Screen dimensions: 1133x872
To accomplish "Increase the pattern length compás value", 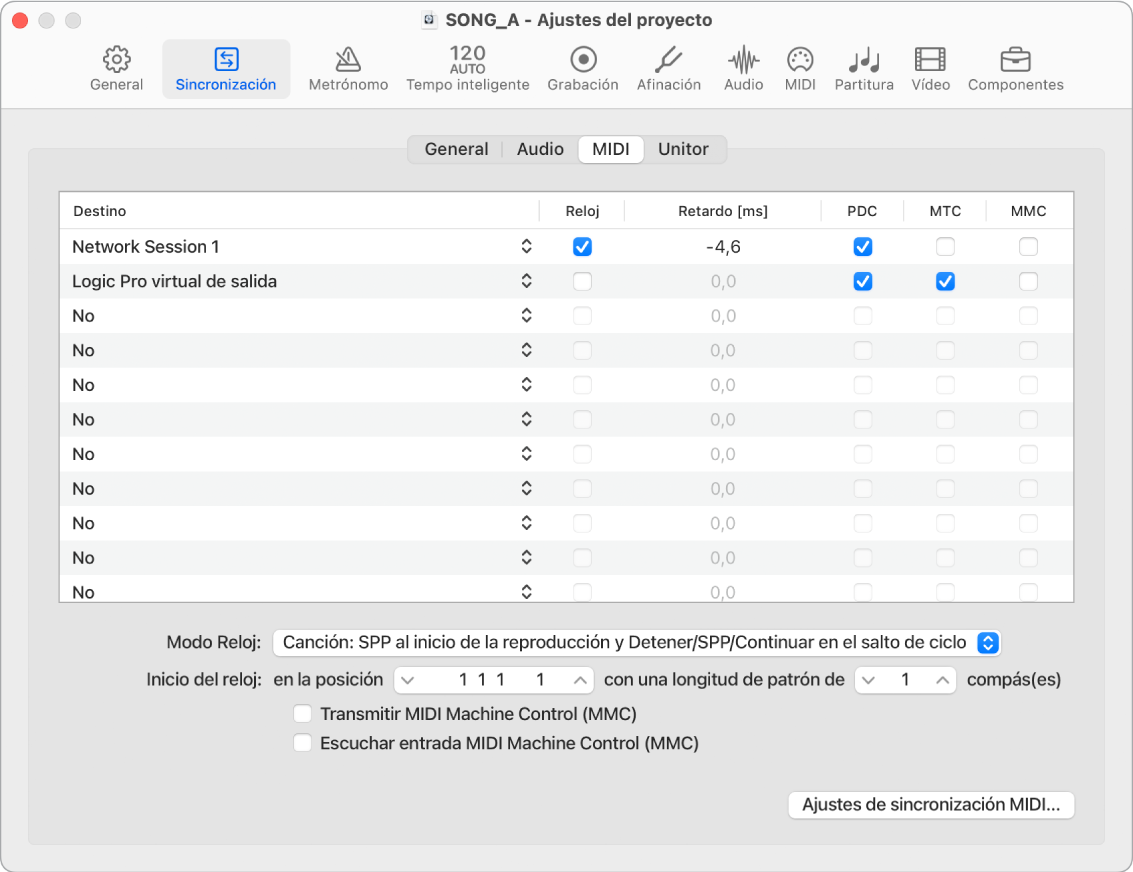I will click(x=942, y=680).
